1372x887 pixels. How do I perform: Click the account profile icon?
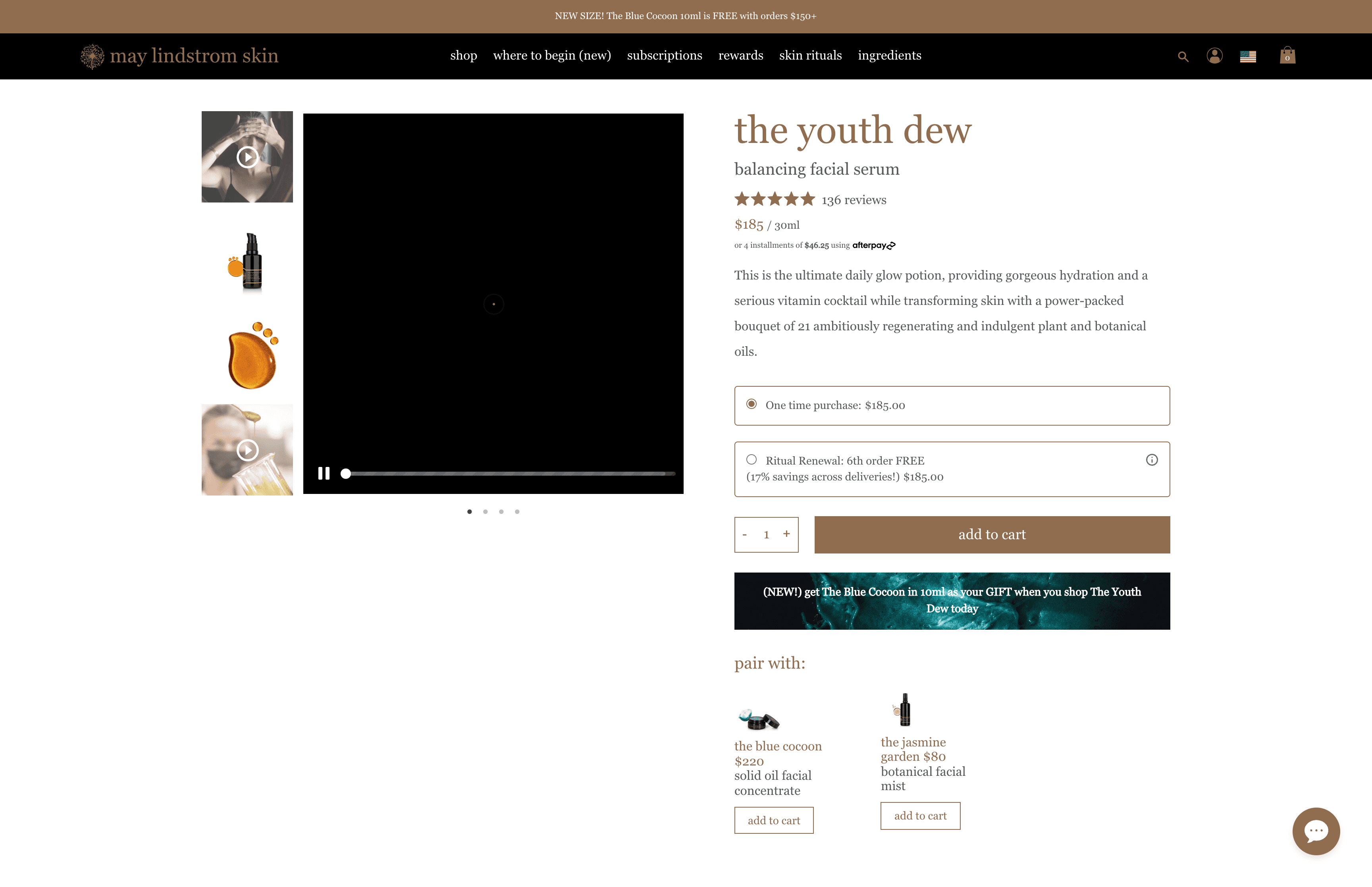(x=1215, y=56)
